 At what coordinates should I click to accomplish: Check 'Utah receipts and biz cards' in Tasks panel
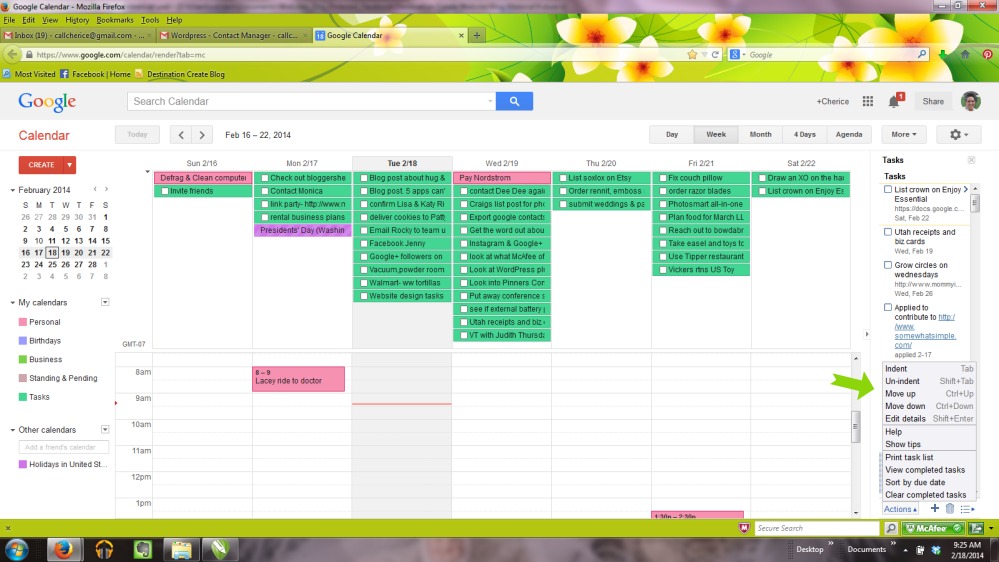pyautogui.click(x=888, y=233)
